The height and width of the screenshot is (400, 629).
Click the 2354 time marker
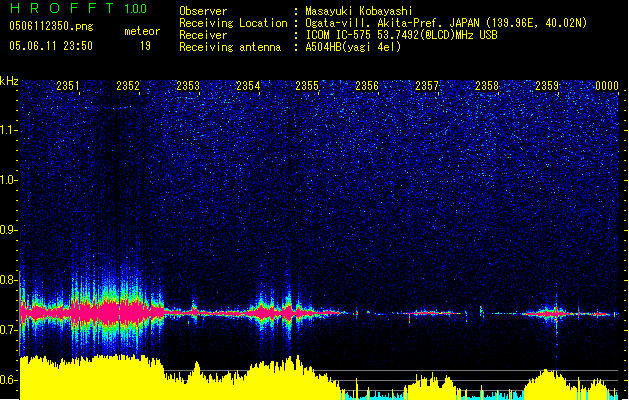pos(248,86)
